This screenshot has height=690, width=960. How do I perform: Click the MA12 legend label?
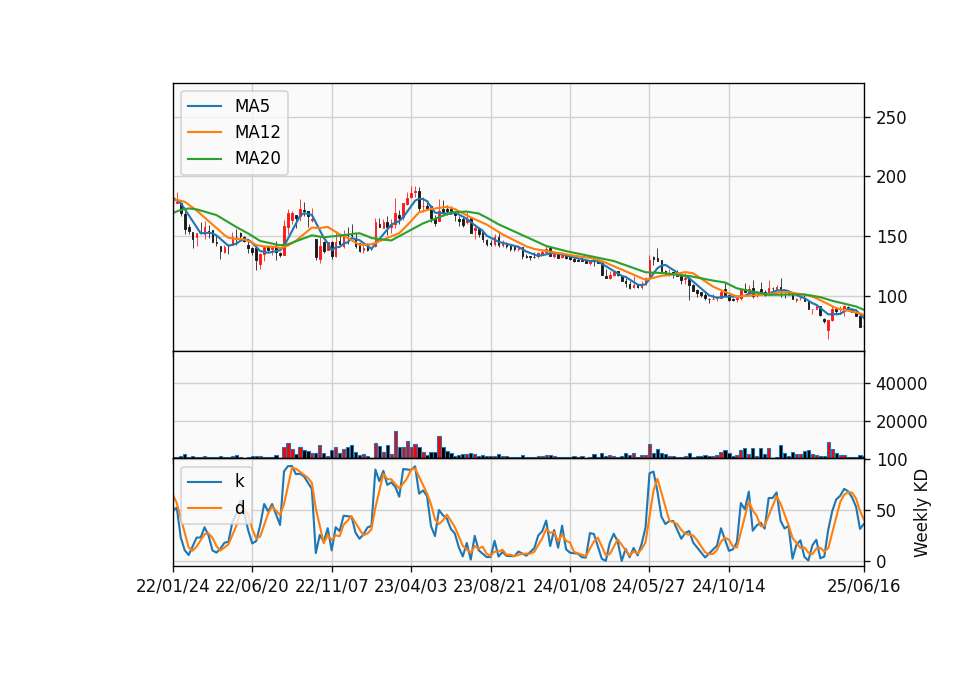pyautogui.click(x=257, y=132)
